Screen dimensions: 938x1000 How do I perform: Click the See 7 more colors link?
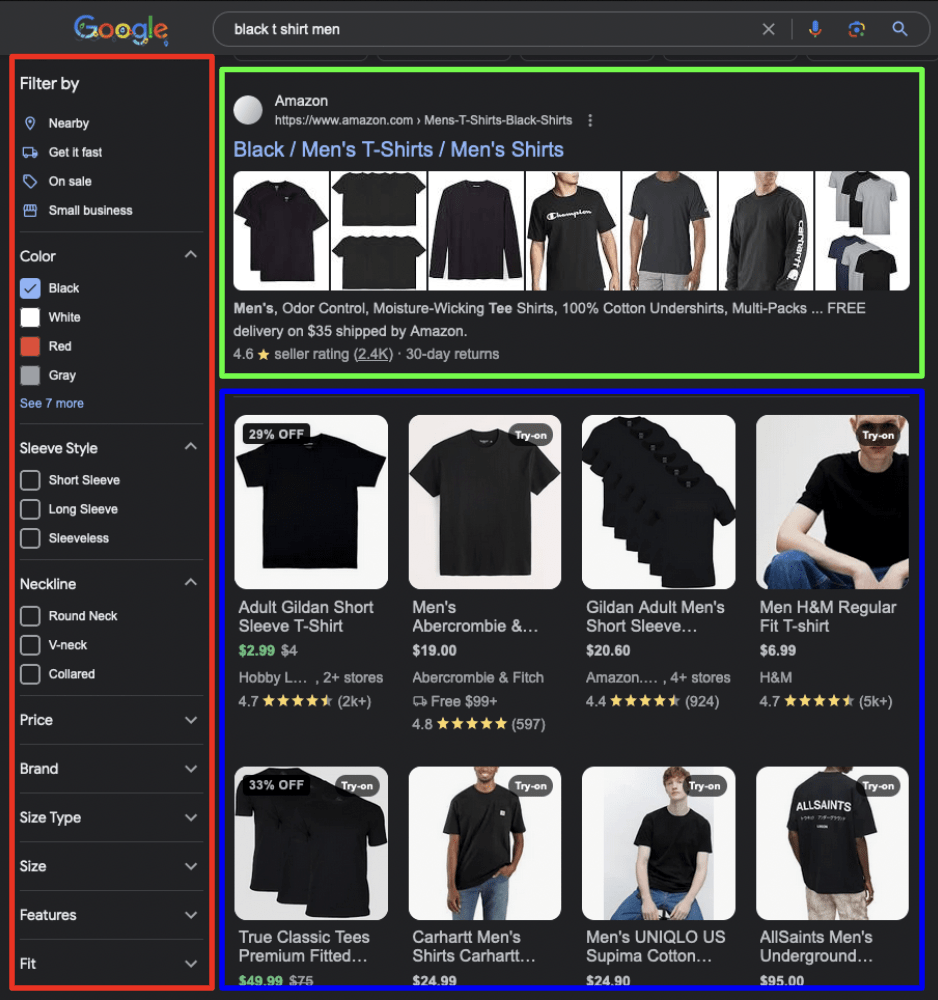[51, 403]
